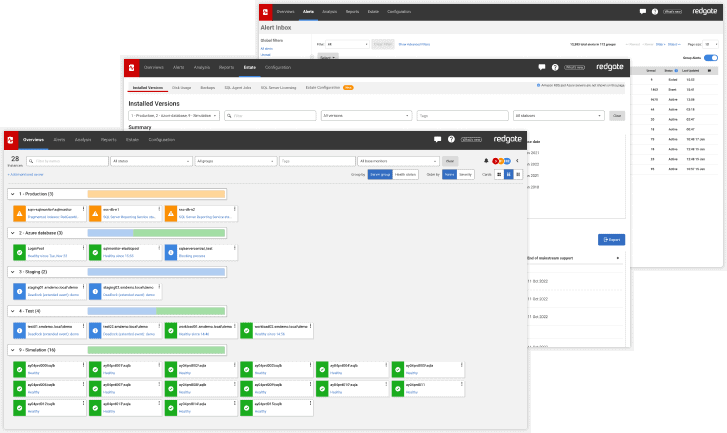Open the Analysis tab in the Overviews window
727x433 pixels.
(x=83, y=140)
